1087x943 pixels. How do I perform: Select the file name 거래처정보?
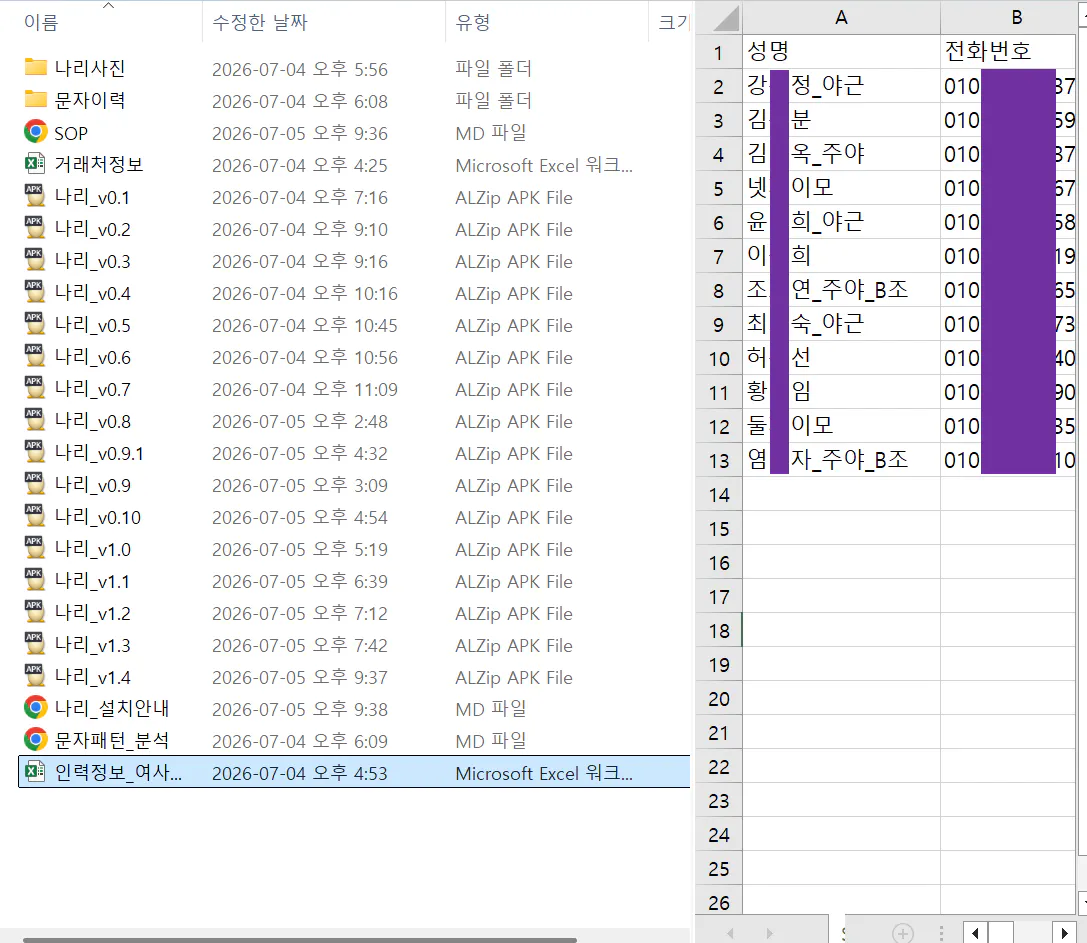pos(99,164)
